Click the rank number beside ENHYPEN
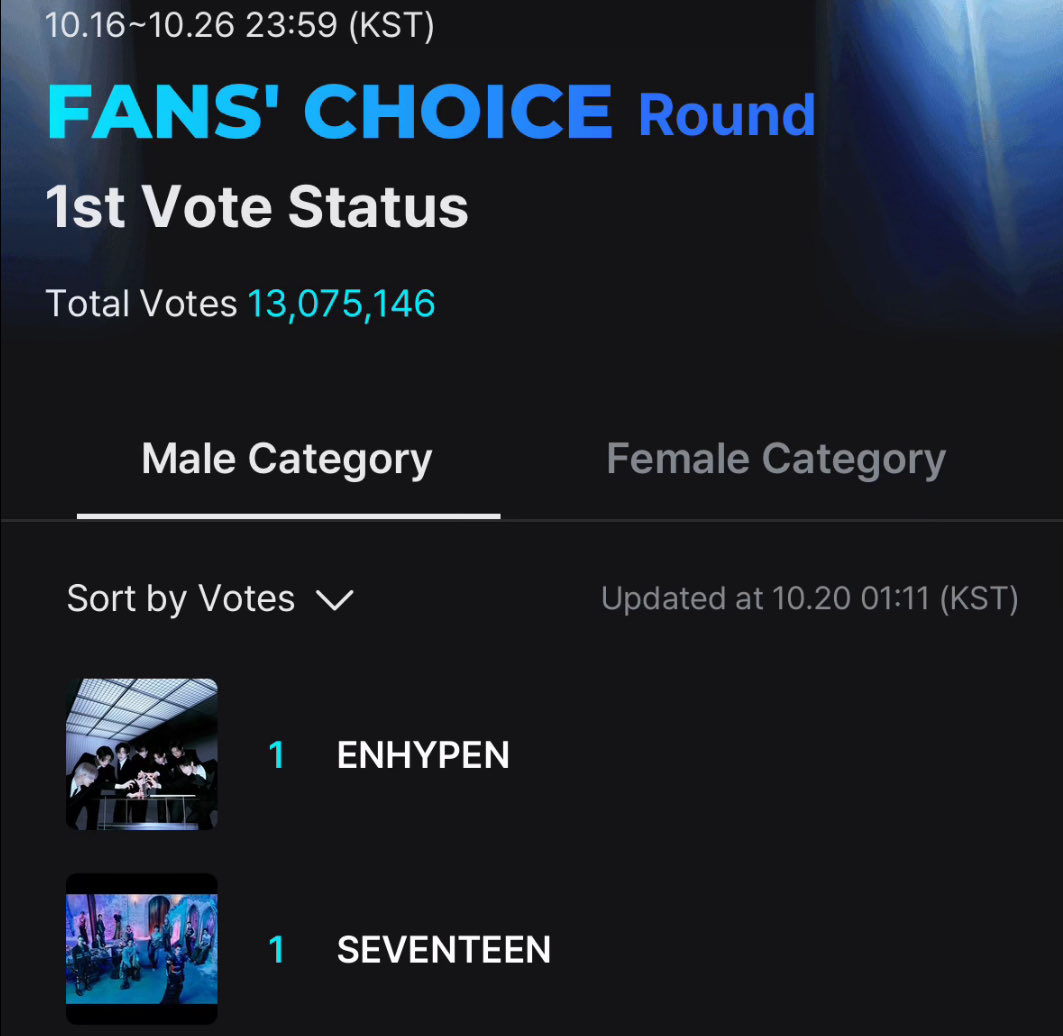 [x=277, y=755]
